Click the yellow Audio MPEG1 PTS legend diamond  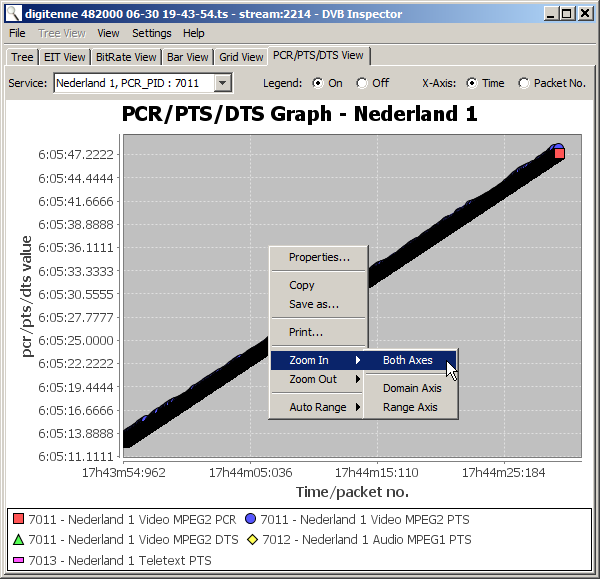[x=253, y=540]
